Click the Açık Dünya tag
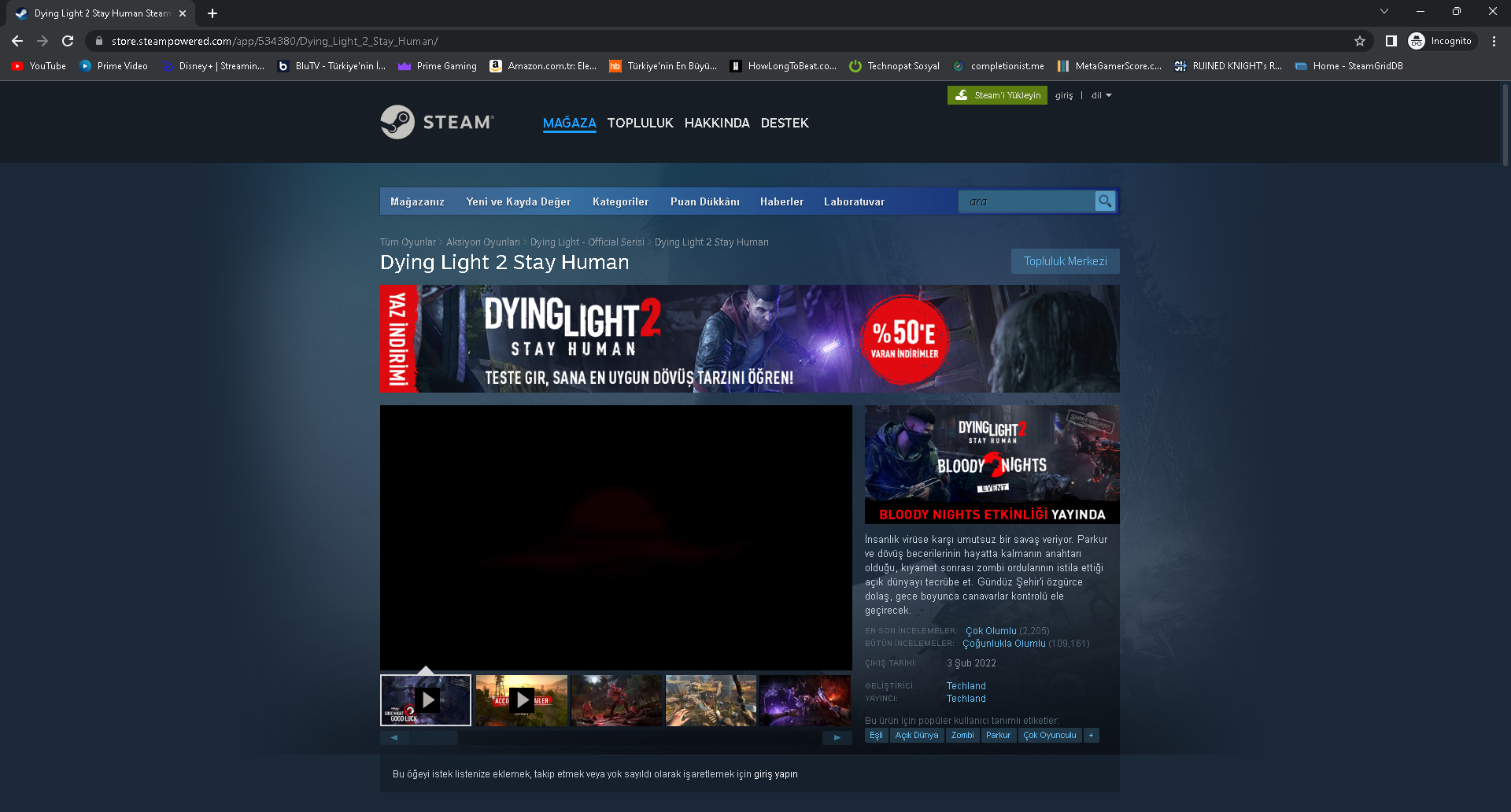1511x812 pixels. [917, 736]
